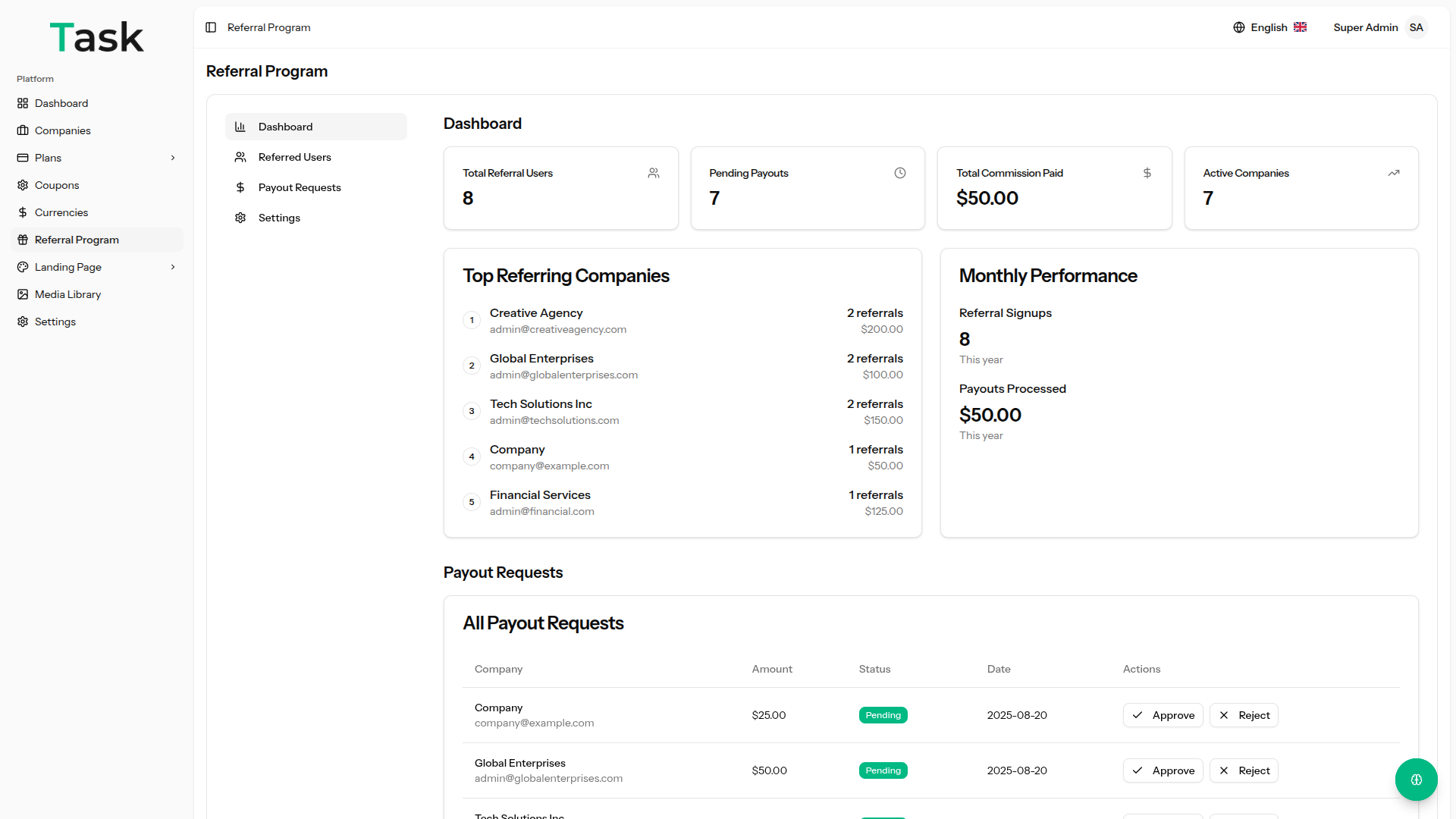Click the Pending Payouts clock icon
The height and width of the screenshot is (819, 1456).
900,173
